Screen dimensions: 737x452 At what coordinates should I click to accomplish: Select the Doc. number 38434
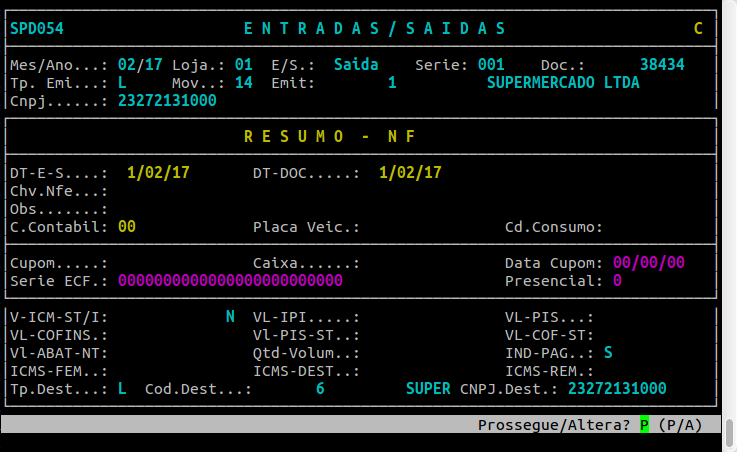pos(662,65)
